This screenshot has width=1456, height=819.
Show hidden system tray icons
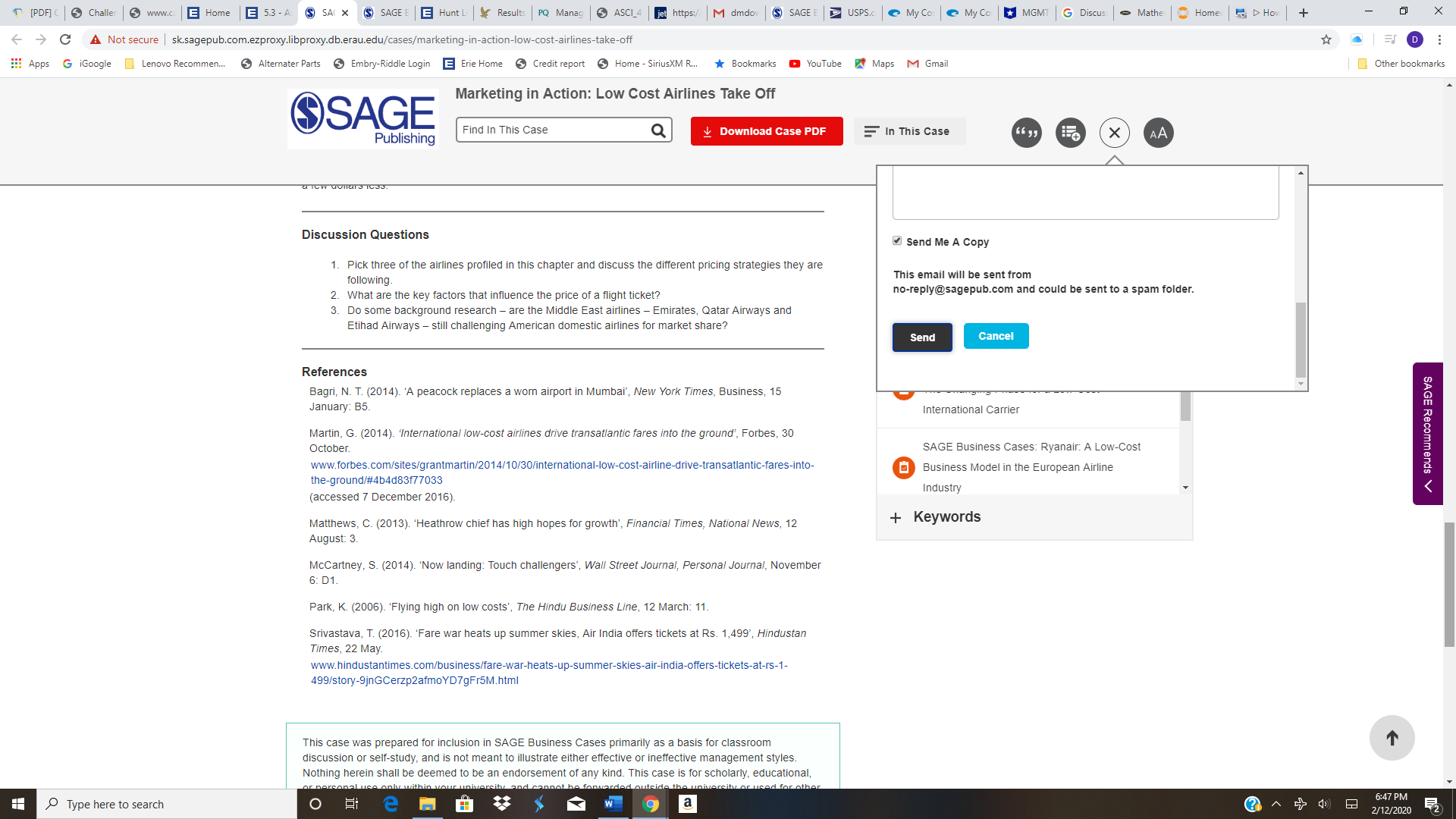(x=1276, y=804)
